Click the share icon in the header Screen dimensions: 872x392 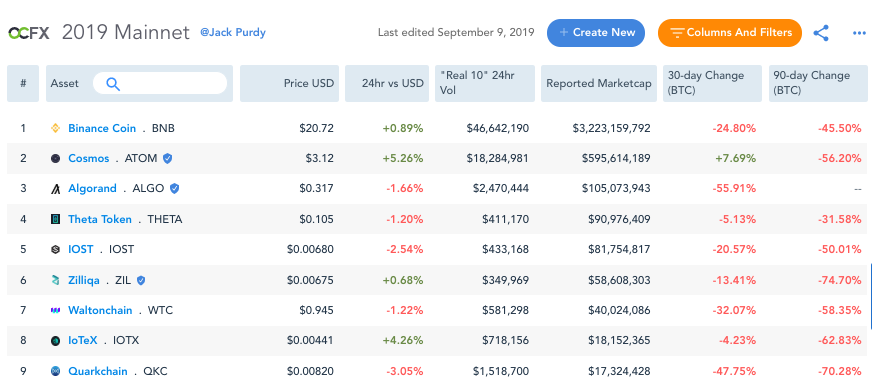tap(821, 33)
